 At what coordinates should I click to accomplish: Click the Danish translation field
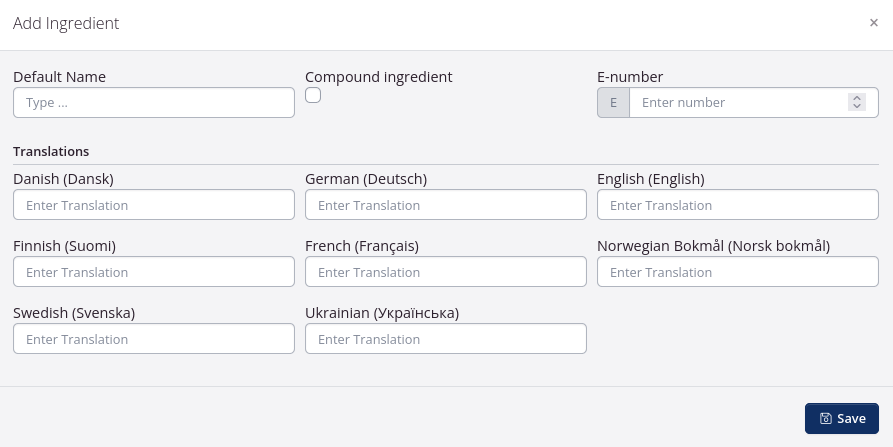click(154, 205)
